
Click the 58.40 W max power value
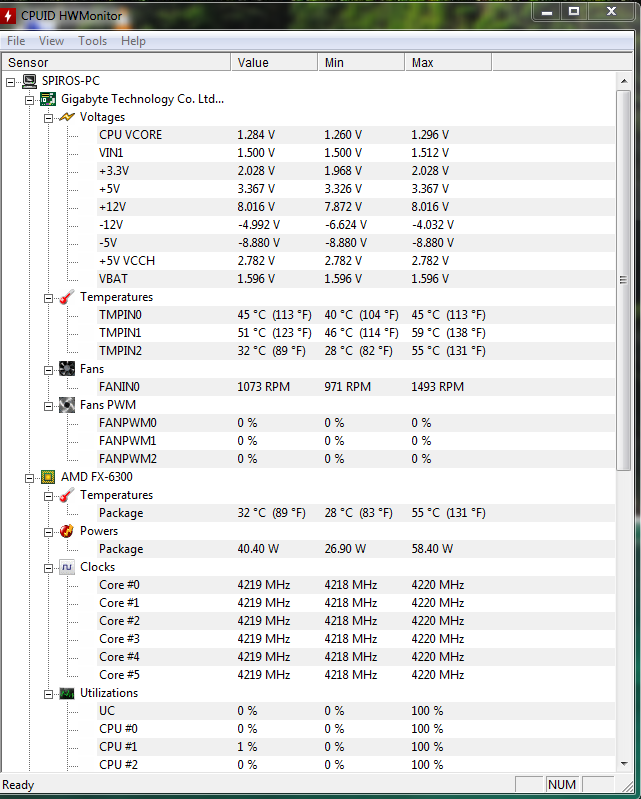tap(432, 549)
